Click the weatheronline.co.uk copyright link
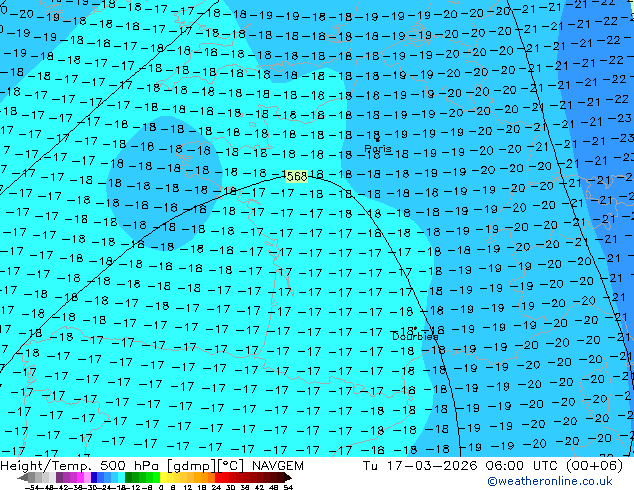The width and height of the screenshot is (634, 490). point(549,481)
